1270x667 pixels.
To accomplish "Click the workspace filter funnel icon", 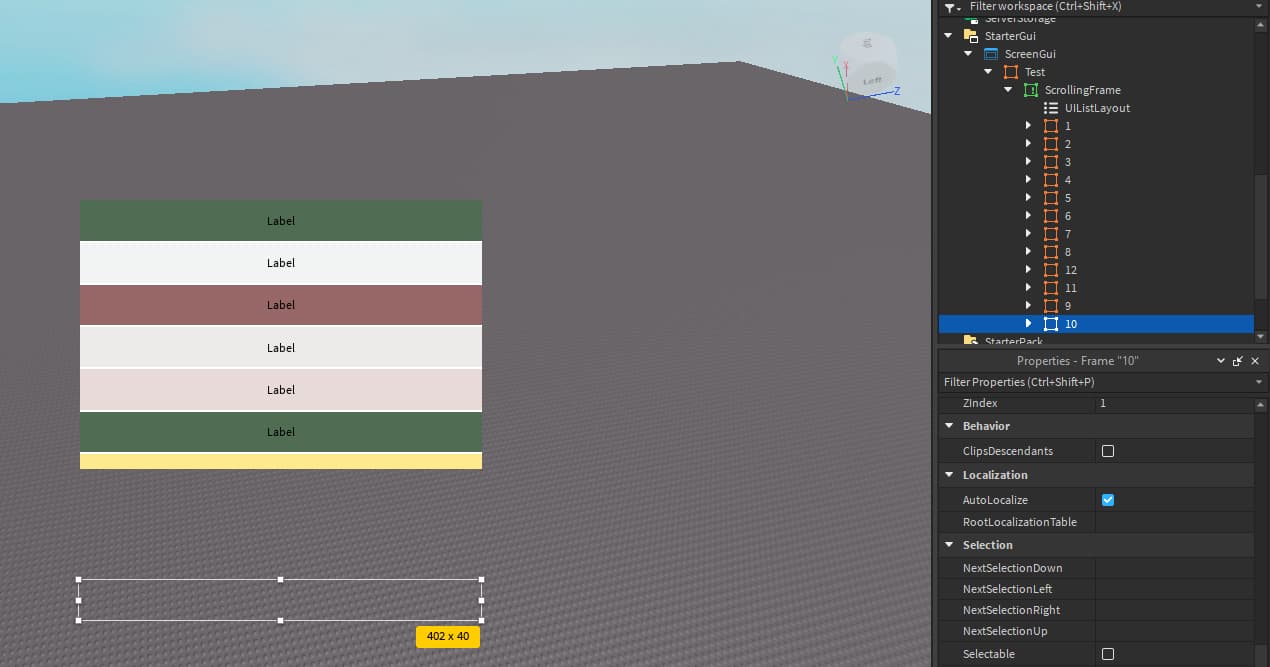I will [952, 7].
